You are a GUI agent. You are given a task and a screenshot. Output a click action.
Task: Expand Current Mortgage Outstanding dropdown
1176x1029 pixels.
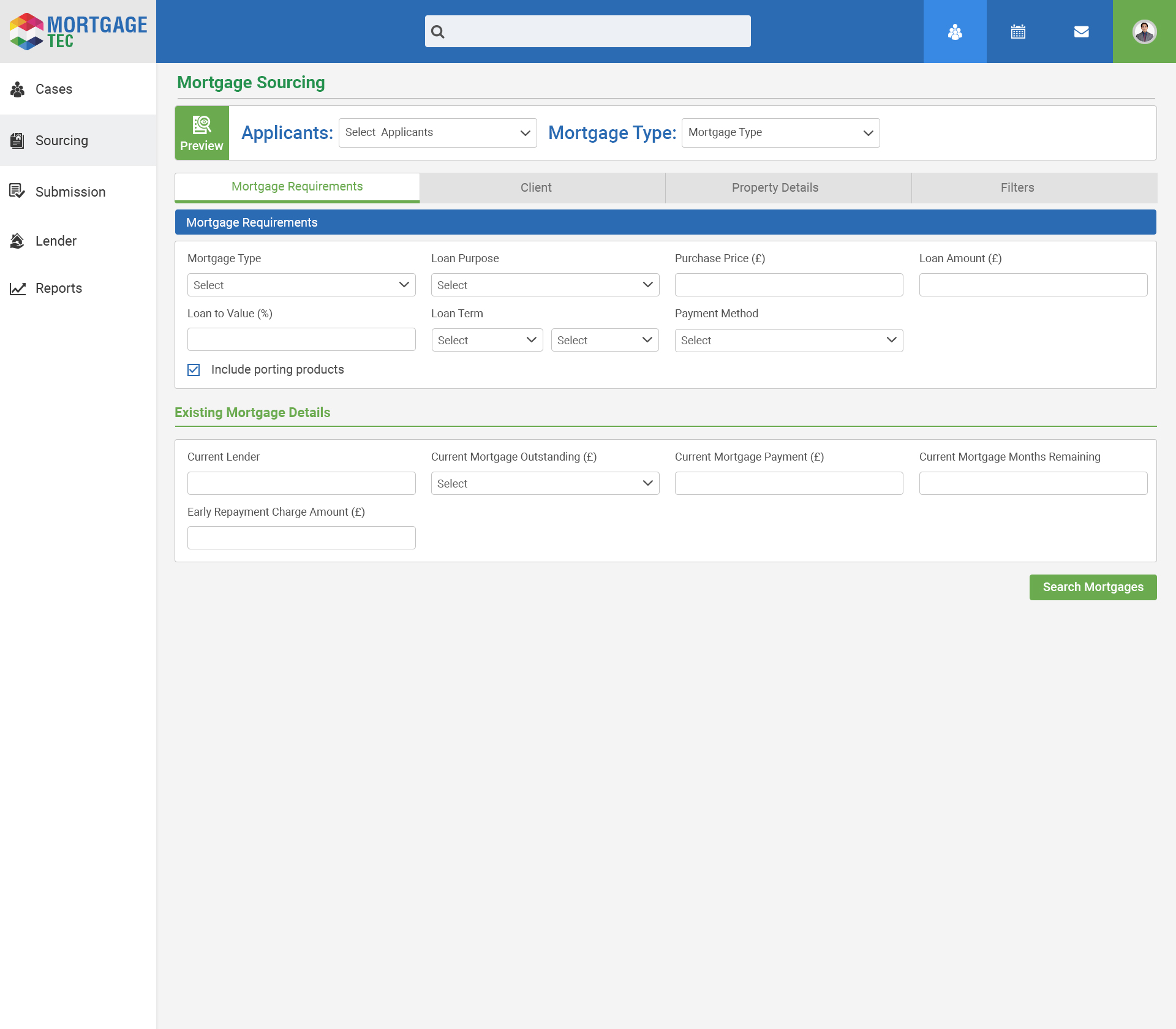(545, 483)
